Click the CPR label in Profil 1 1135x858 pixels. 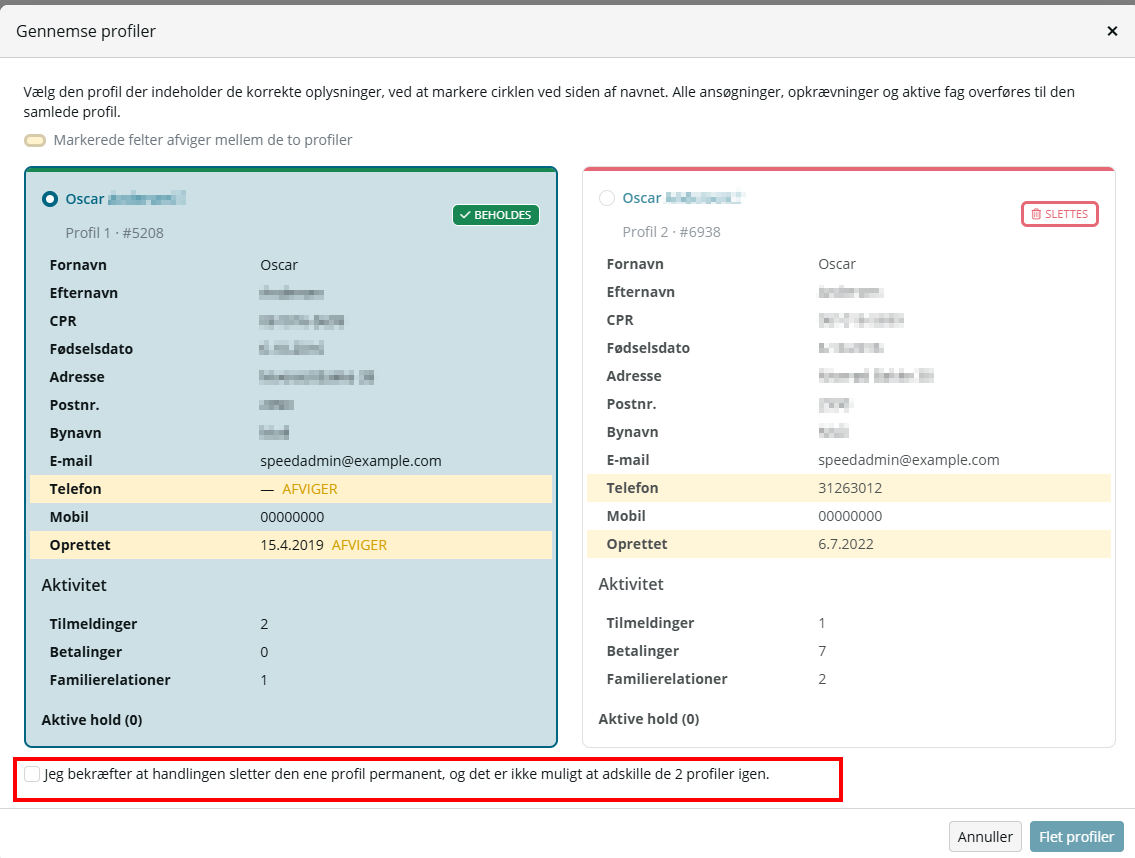click(x=63, y=321)
